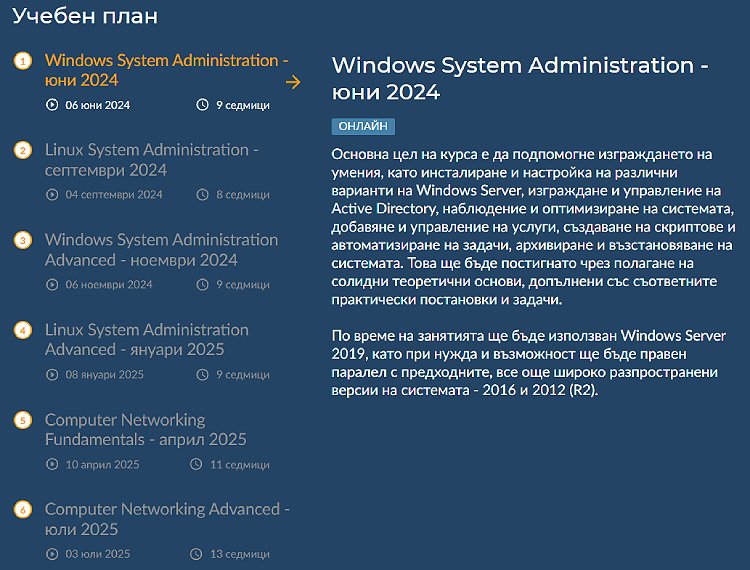Open Windows System Administration Advanced - ноември 2024

(x=161, y=250)
